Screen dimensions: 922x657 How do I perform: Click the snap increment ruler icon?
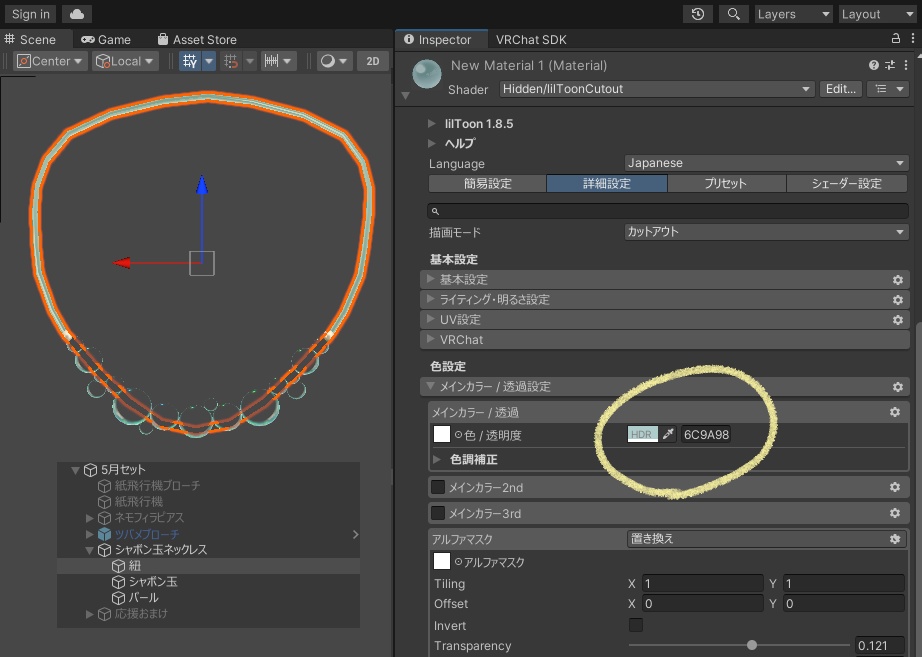pos(272,61)
